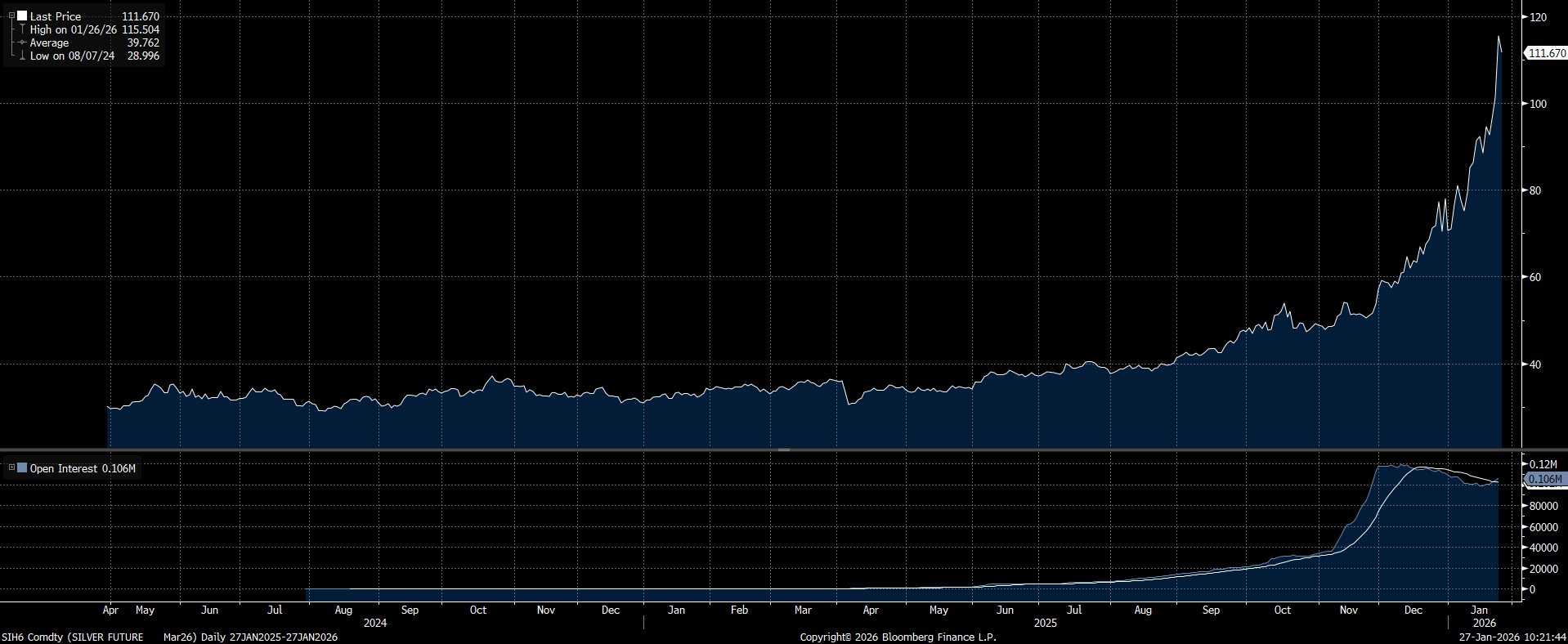Screen dimensions: 1568x644
Task: Click the Last Price legend label
Action: [56, 16]
